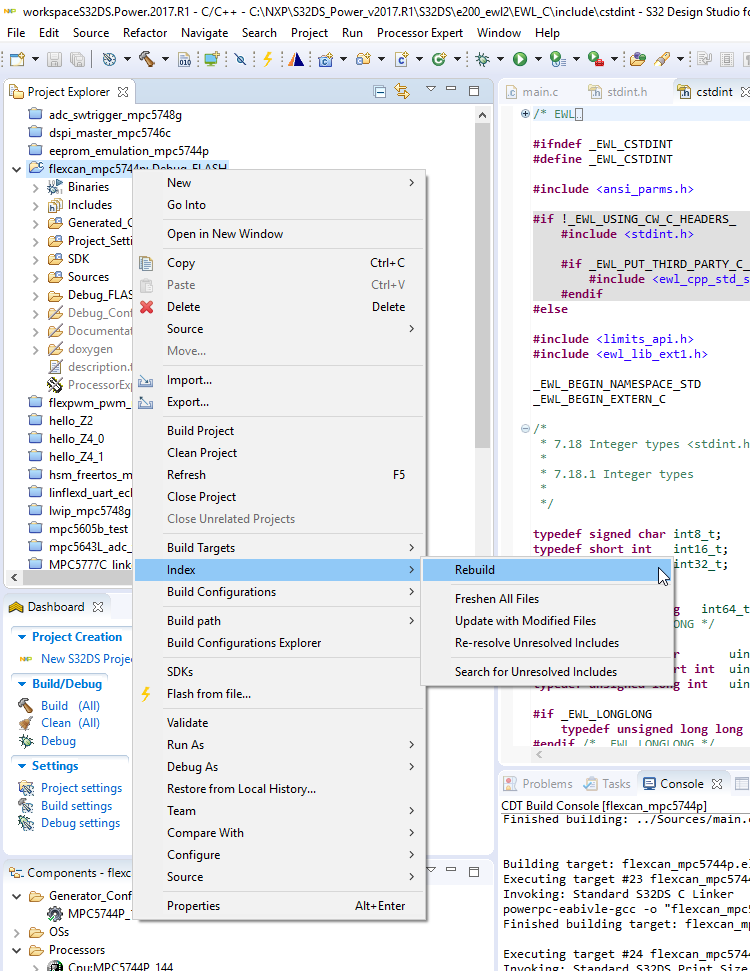Open dropdown arrow next to Build hammer
Viewport: 750px width, 971px height.
click(165, 59)
